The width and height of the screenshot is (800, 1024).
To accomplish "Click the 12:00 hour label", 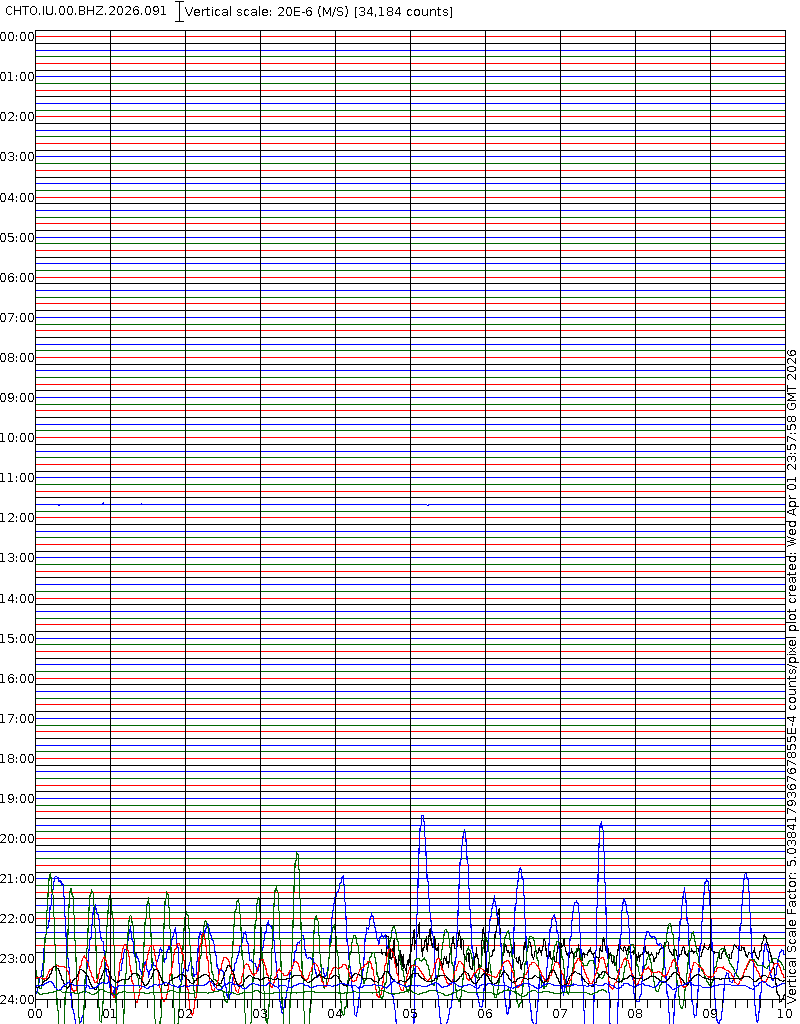I will [x=18, y=518].
